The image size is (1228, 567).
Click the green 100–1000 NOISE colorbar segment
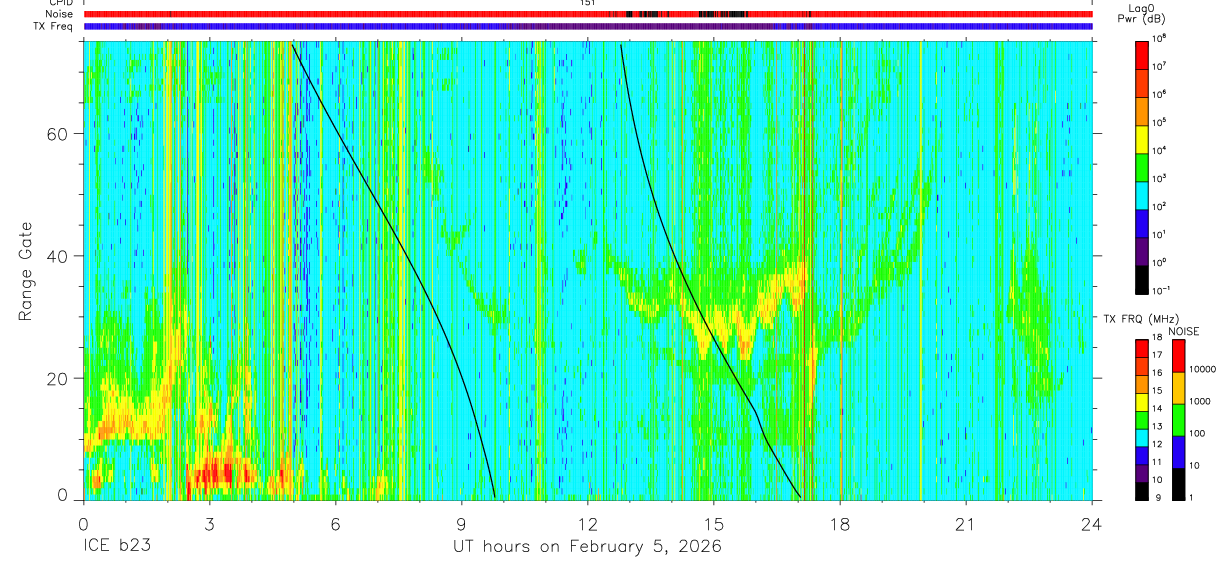point(1179,420)
